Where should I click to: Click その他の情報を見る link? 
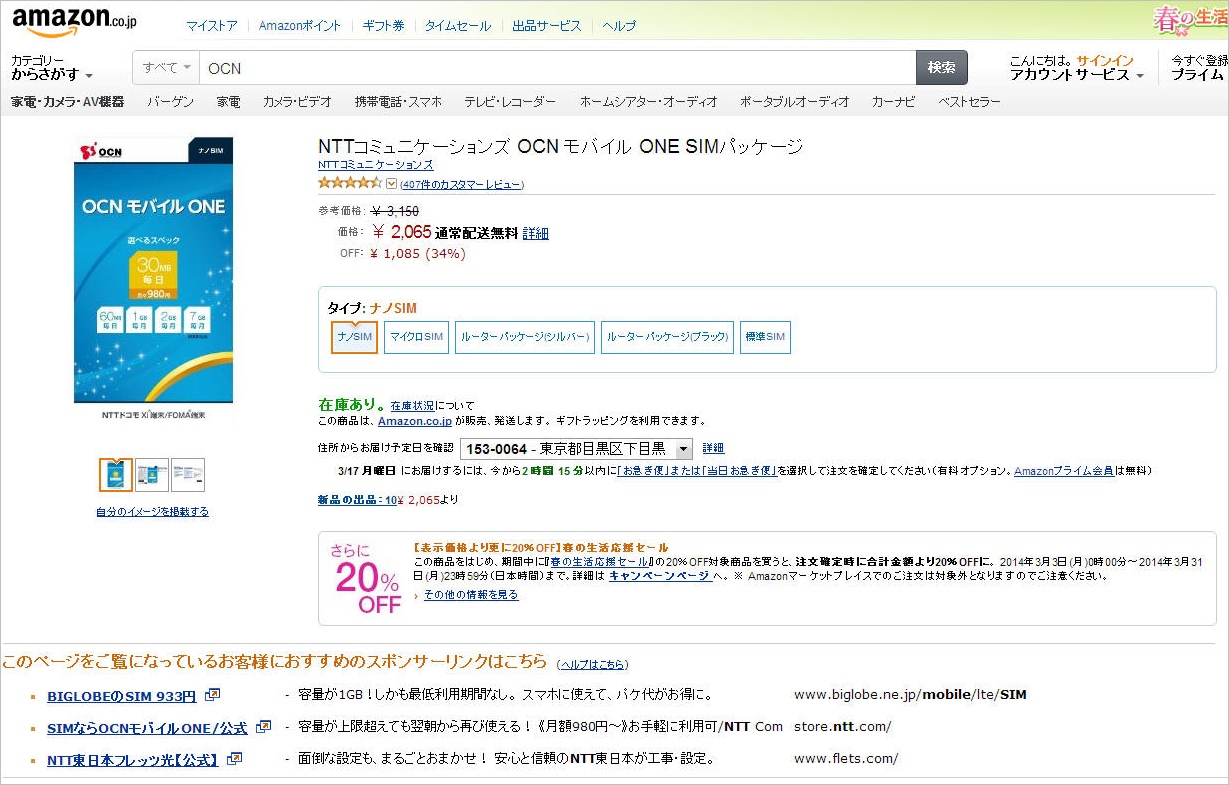(471, 595)
